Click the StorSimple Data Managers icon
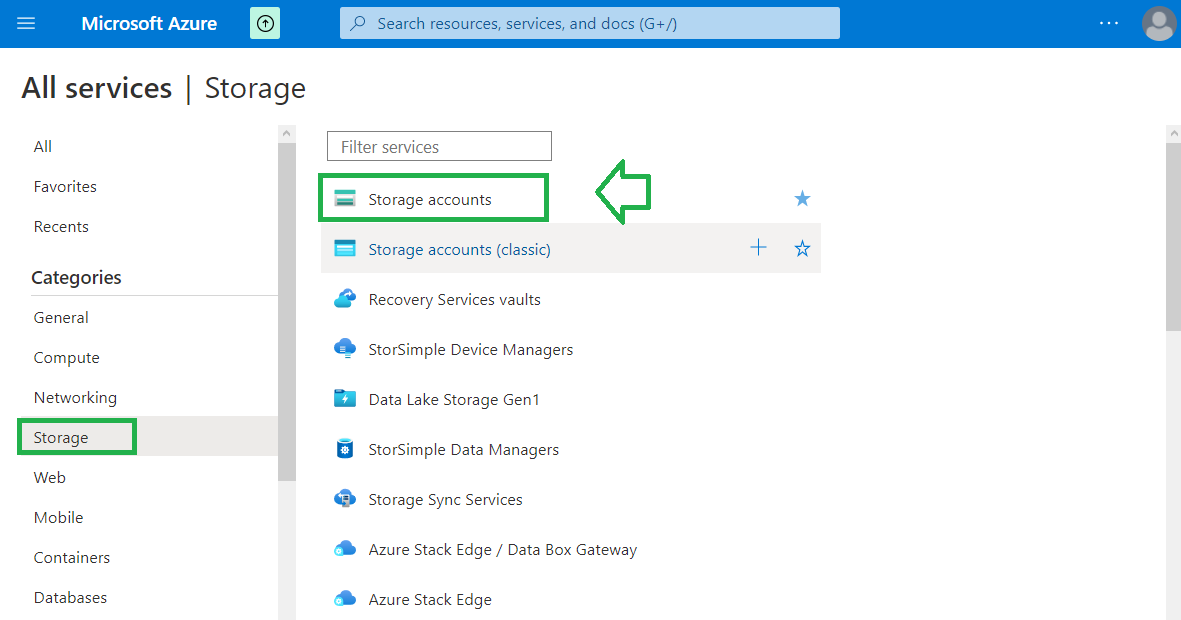 point(345,449)
